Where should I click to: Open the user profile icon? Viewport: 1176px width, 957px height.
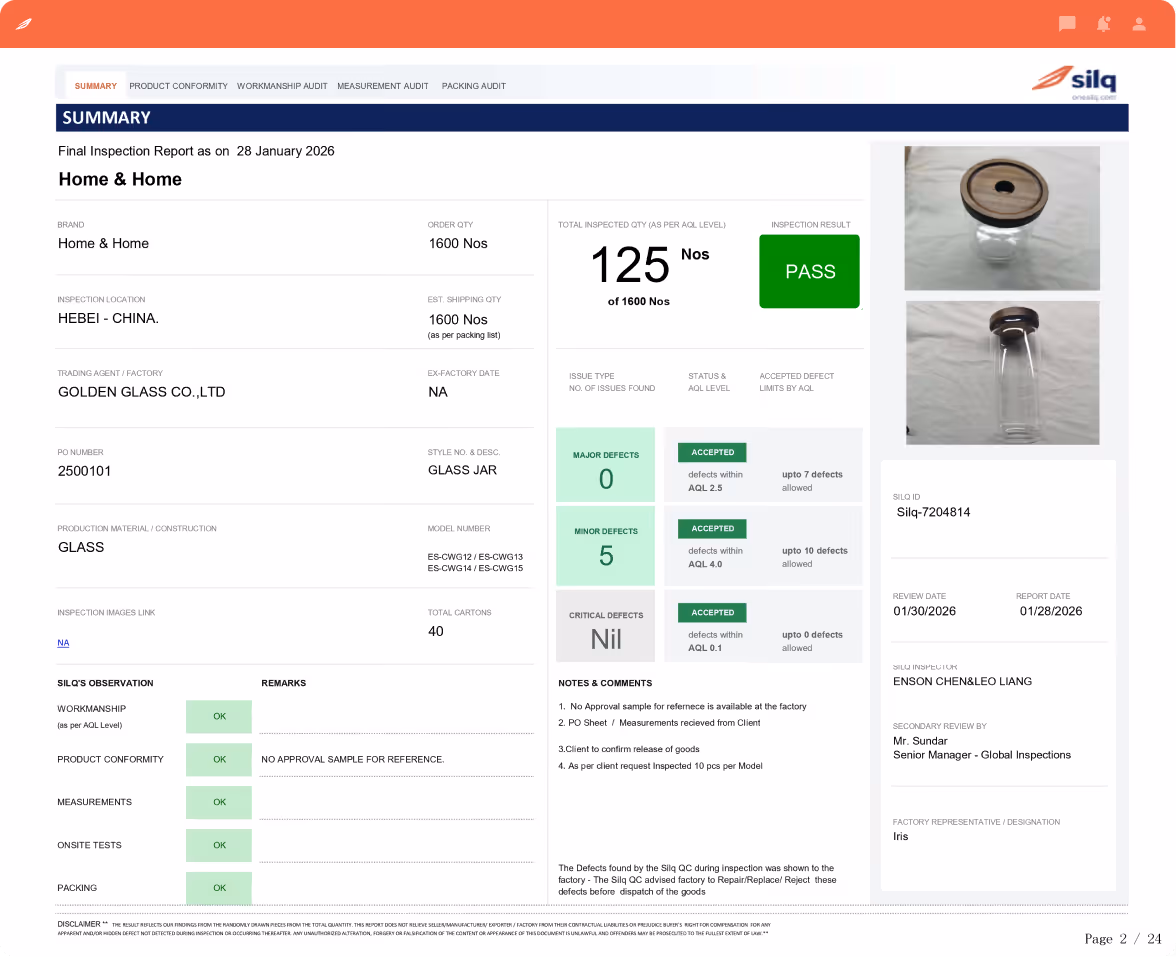coord(1138,24)
